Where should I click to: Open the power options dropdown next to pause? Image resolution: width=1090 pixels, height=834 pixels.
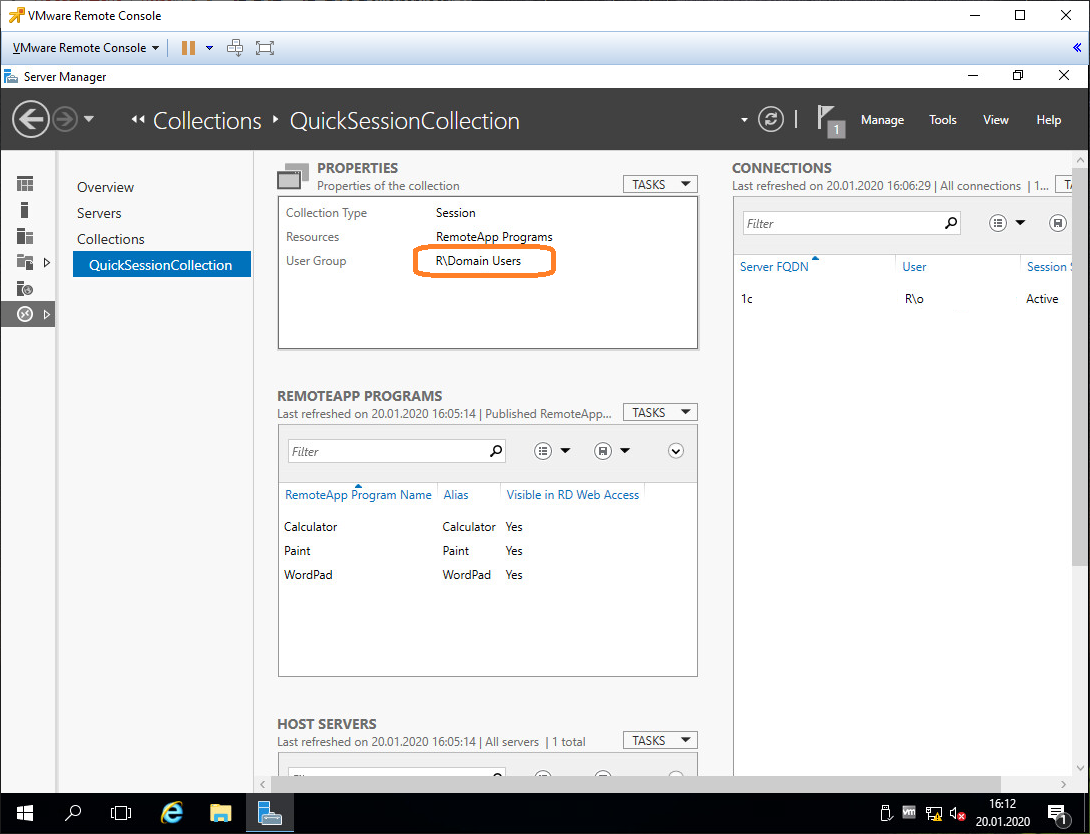click(x=209, y=48)
